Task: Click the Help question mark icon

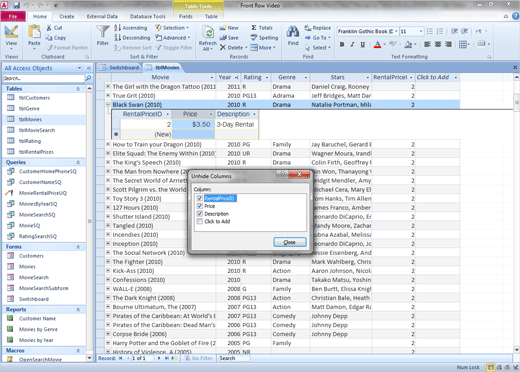Action: pyautogui.click(x=515, y=16)
